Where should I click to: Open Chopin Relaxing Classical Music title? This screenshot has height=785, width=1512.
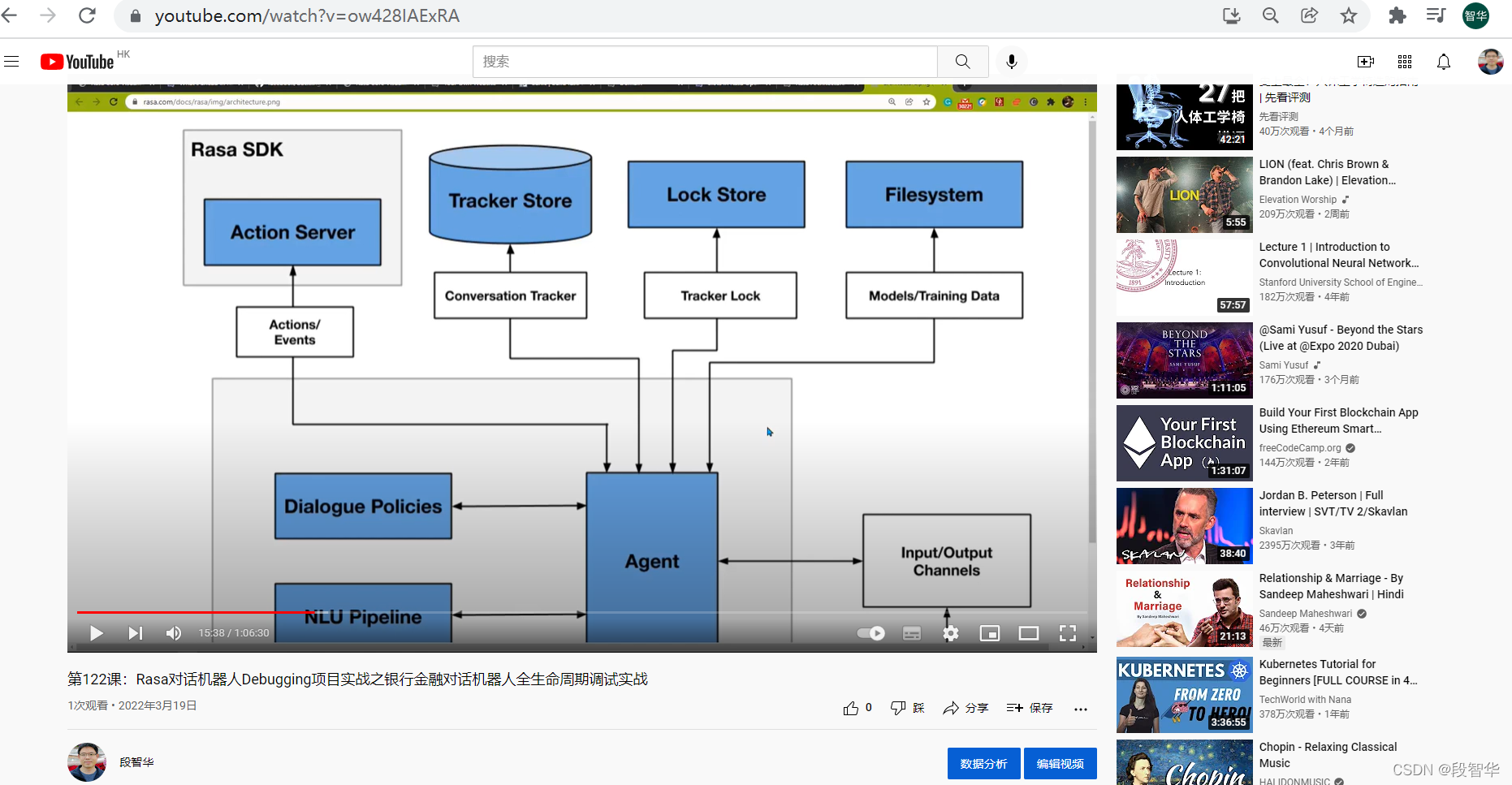click(x=1328, y=755)
